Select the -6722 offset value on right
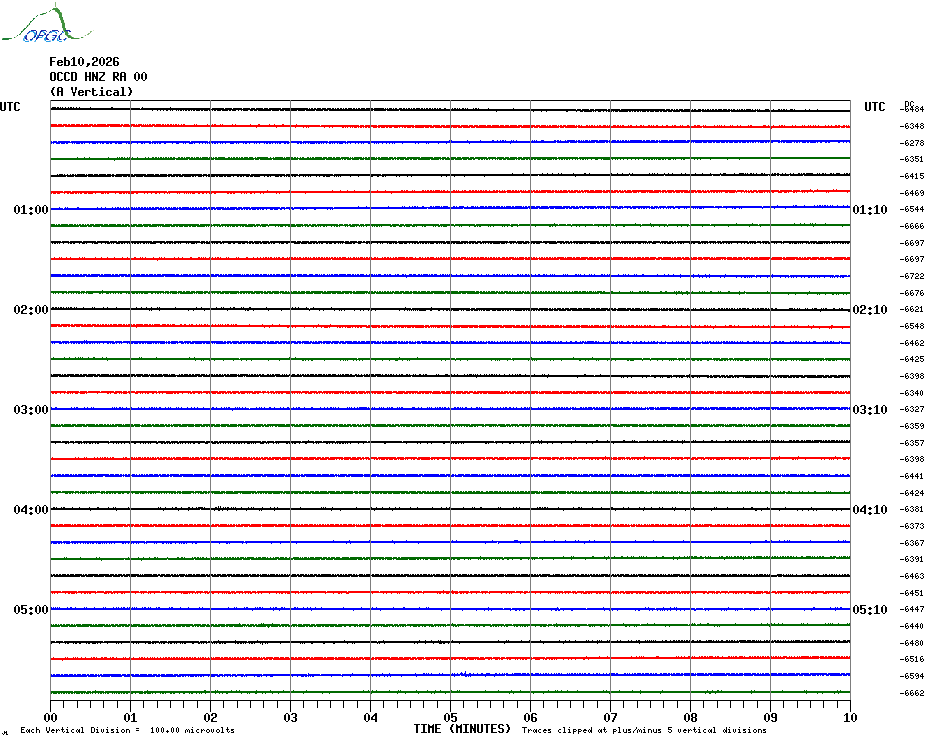This screenshot has height=744, width=930. (x=912, y=276)
